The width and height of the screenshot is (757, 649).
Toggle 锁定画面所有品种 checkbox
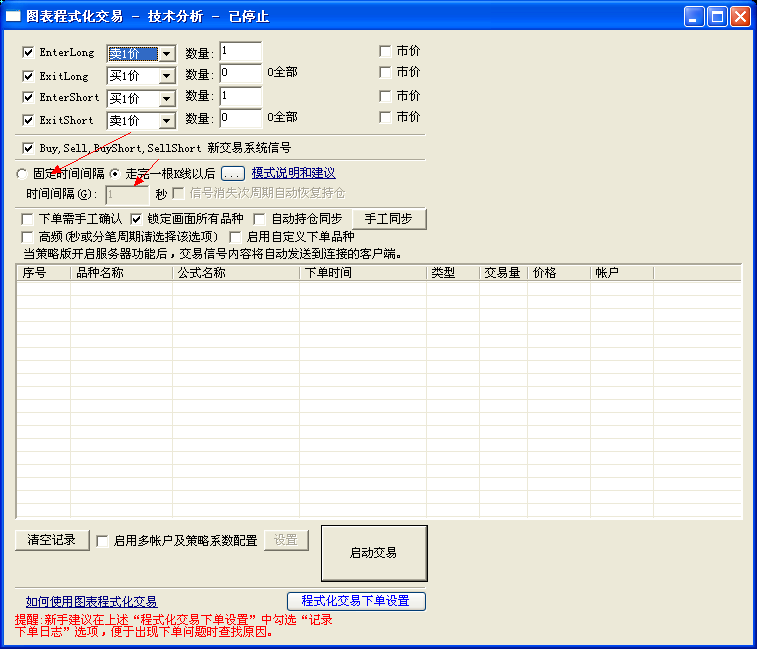point(136,219)
